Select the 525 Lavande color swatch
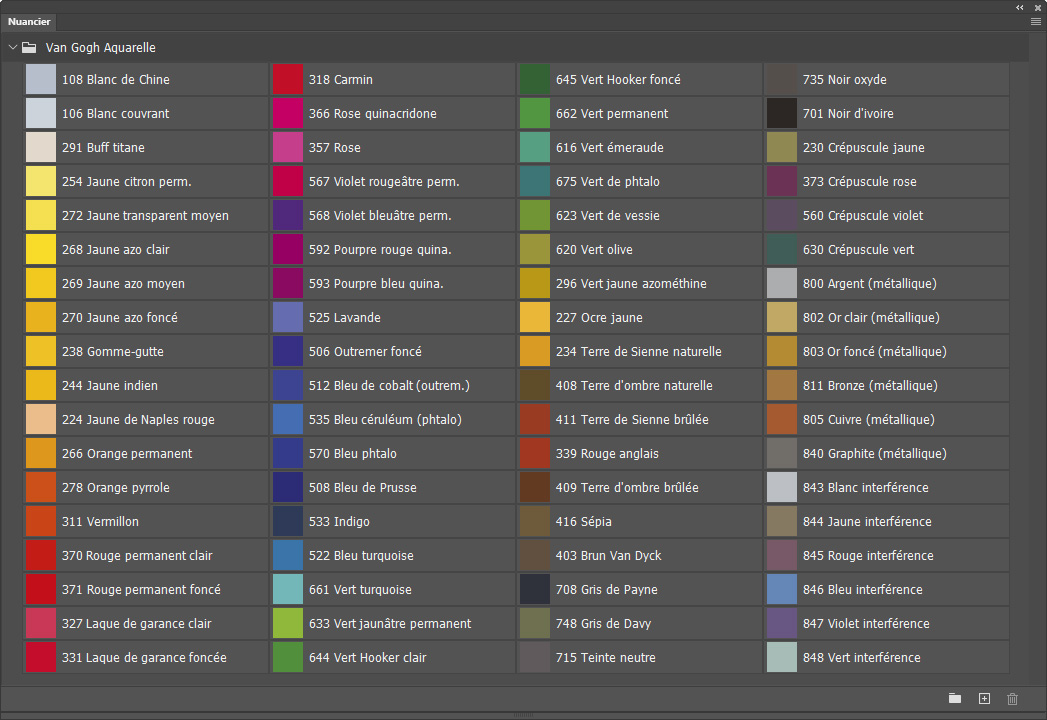The width and height of the screenshot is (1047, 720). coord(288,317)
